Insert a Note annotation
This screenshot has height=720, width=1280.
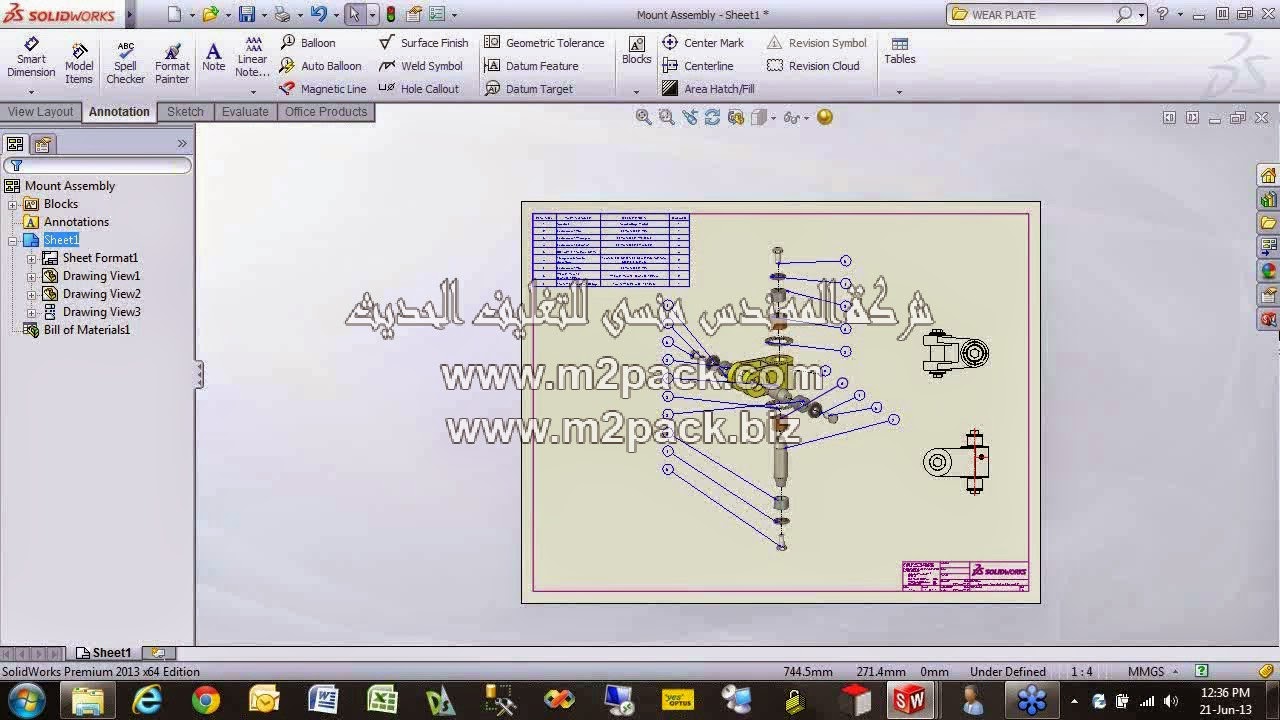pos(213,58)
